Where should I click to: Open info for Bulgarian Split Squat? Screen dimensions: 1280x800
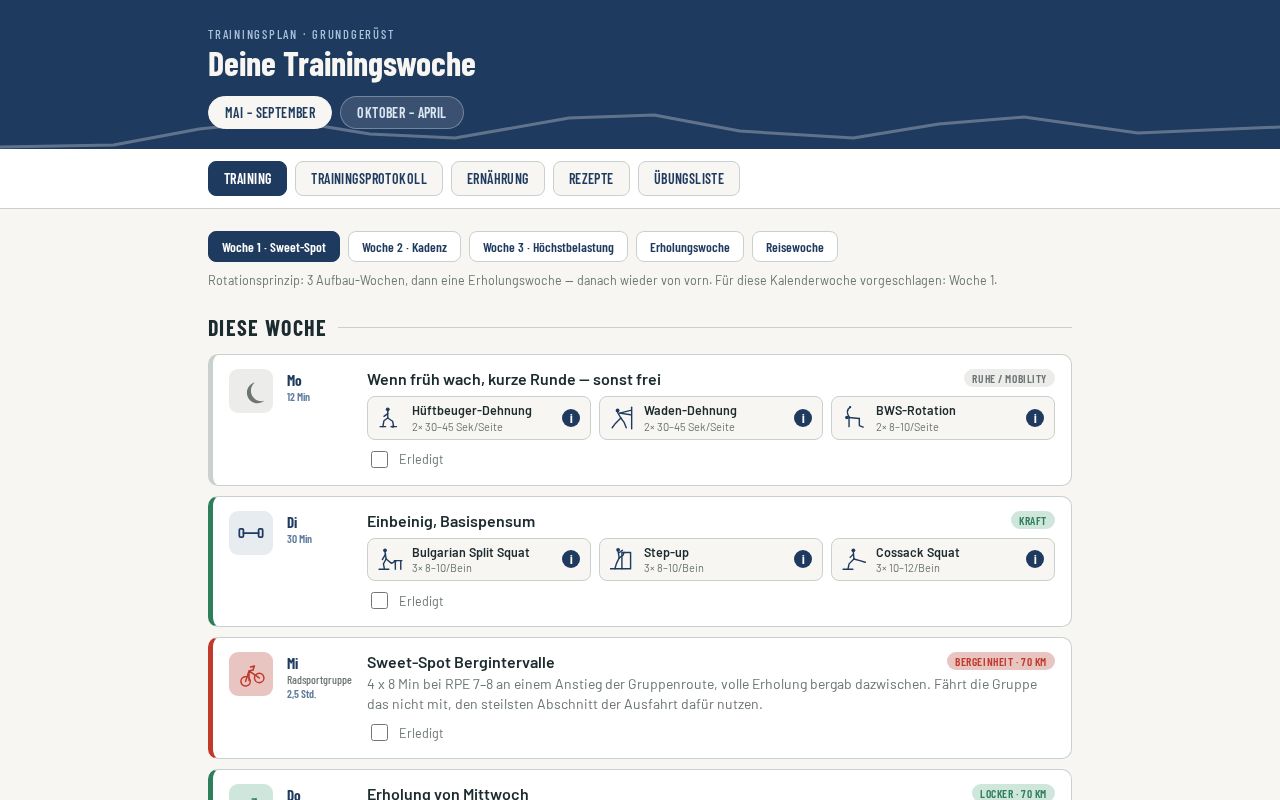click(571, 559)
